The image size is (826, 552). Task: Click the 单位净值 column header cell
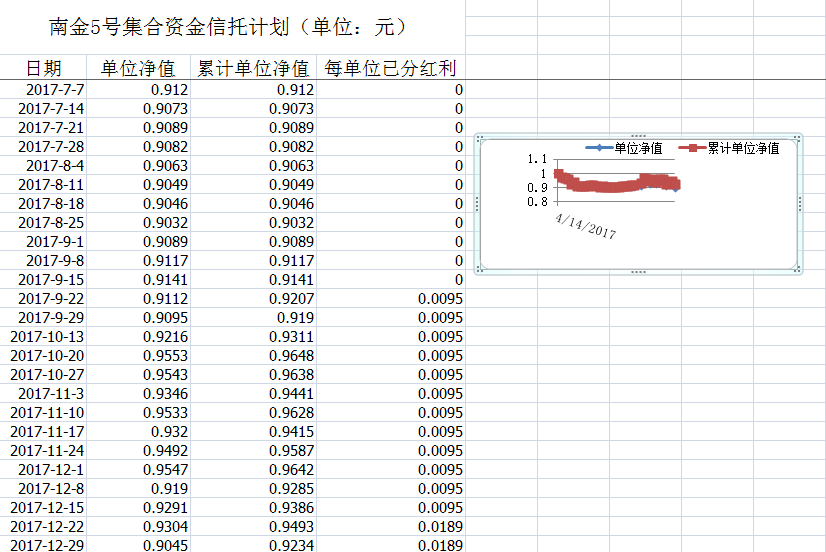pyautogui.click(x=138, y=68)
